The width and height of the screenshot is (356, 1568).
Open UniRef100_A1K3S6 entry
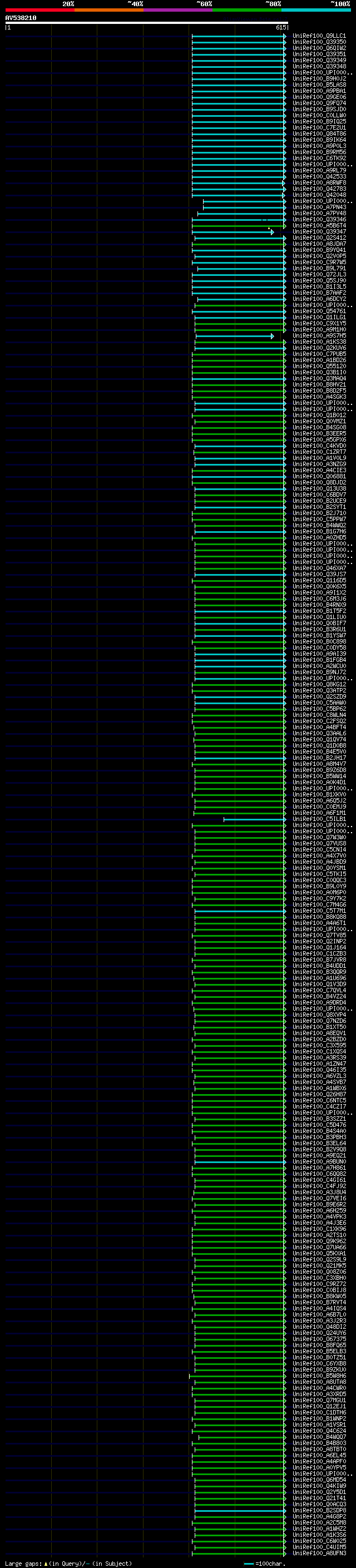click(x=319, y=1535)
